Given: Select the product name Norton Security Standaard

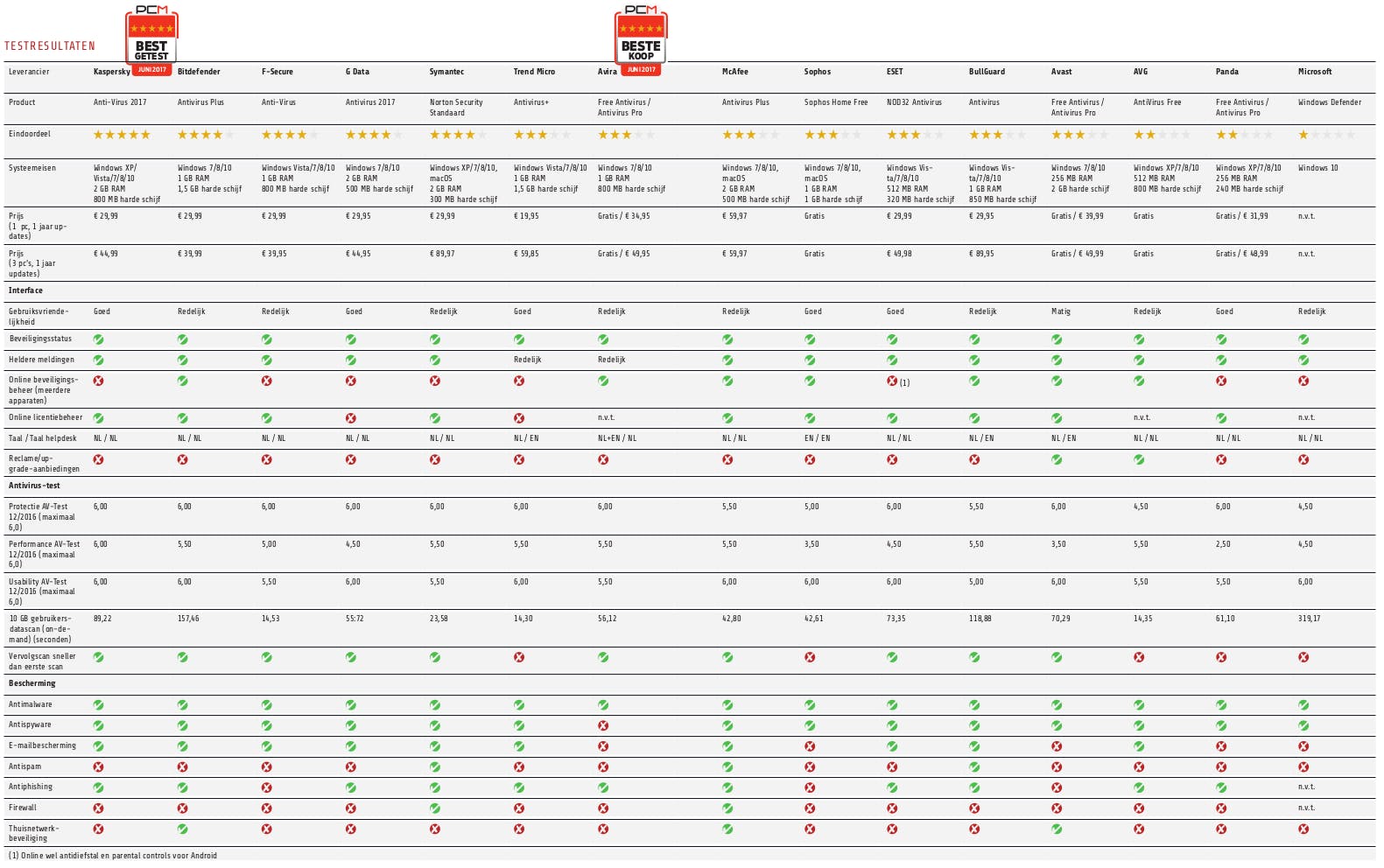Looking at the screenshot, I should 456,108.
